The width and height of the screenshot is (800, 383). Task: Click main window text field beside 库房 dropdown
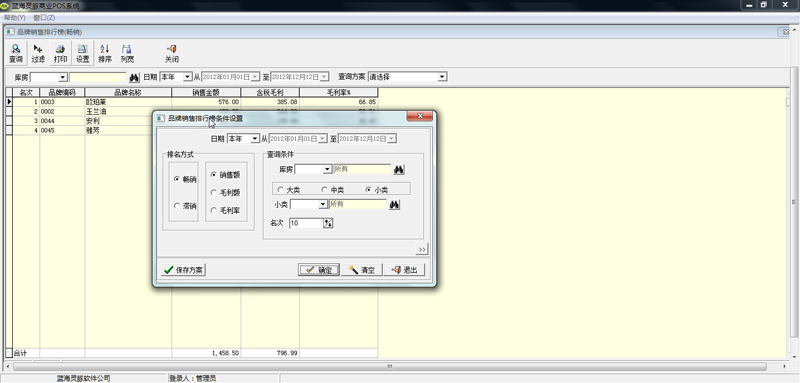pyautogui.click(x=97, y=77)
